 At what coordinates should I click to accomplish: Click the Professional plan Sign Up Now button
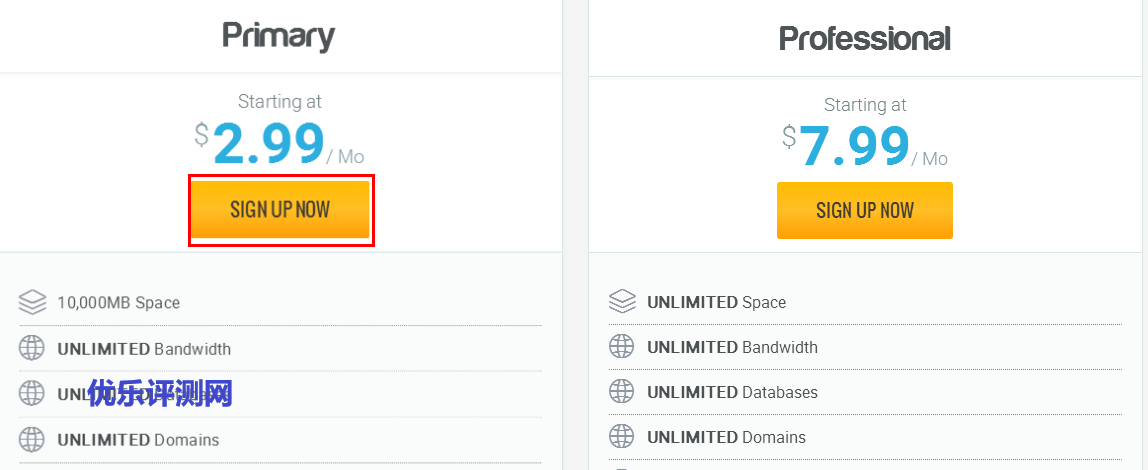tap(865, 210)
